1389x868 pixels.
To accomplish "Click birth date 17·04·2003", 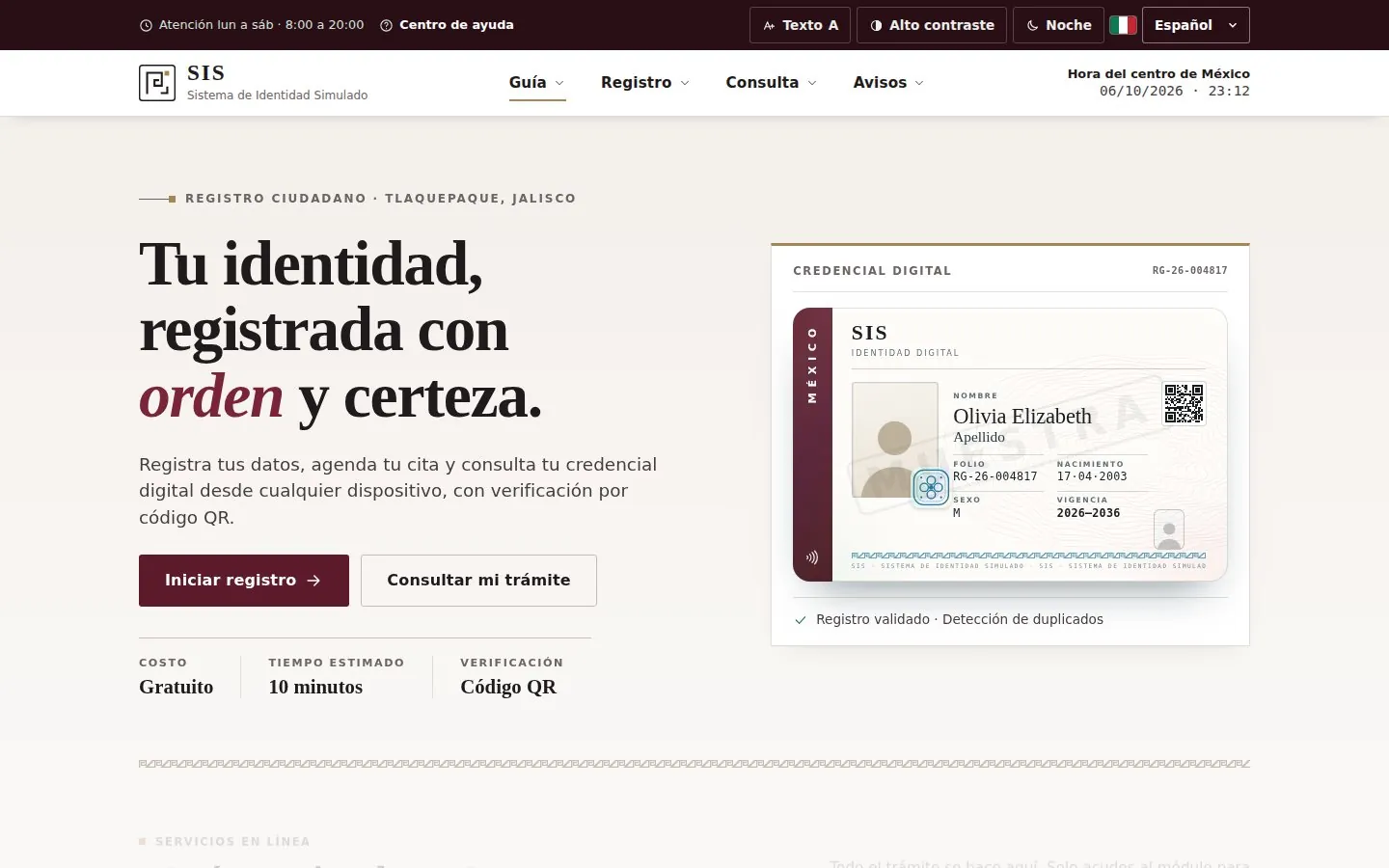I will click(1092, 476).
